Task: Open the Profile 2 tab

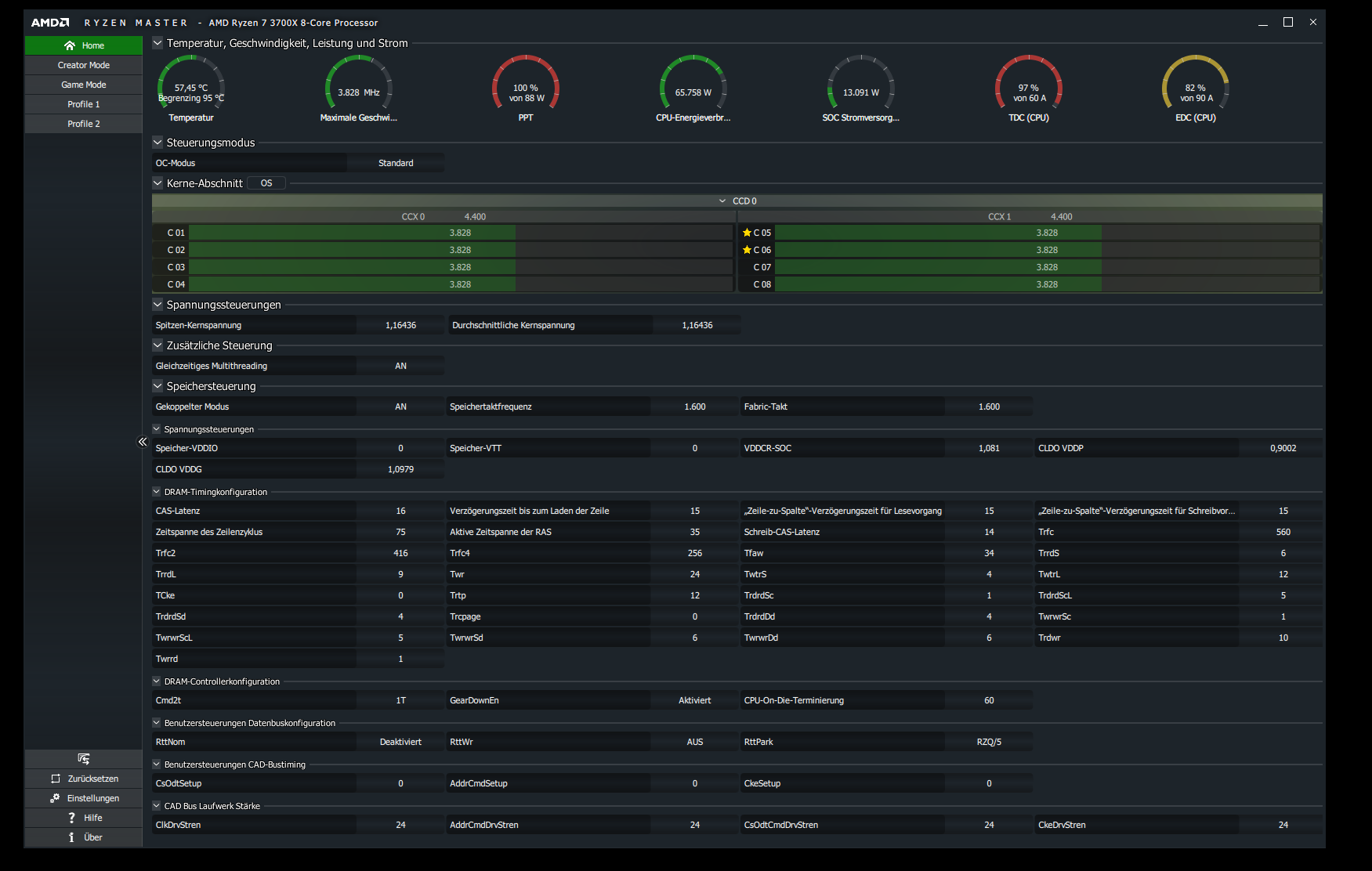Action: 84,124
